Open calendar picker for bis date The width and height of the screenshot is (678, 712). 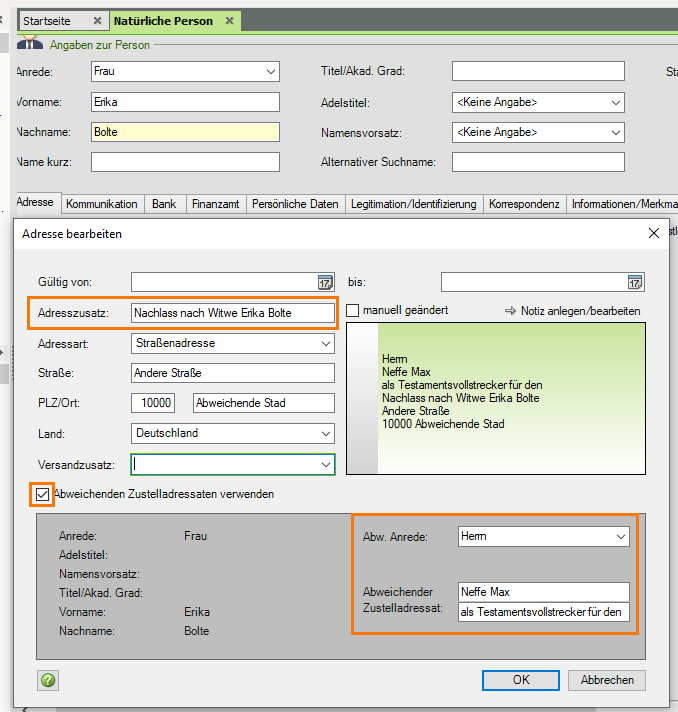tap(634, 282)
